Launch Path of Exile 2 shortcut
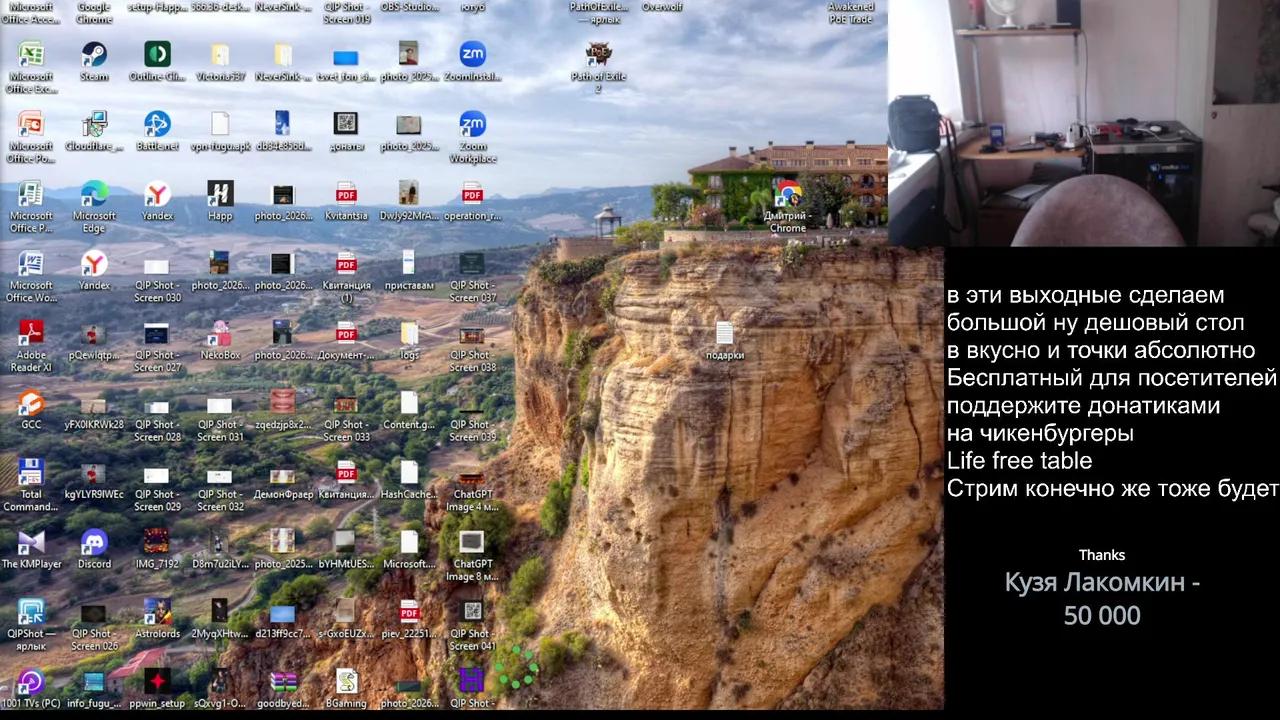This screenshot has height=720, width=1280. tap(598, 67)
